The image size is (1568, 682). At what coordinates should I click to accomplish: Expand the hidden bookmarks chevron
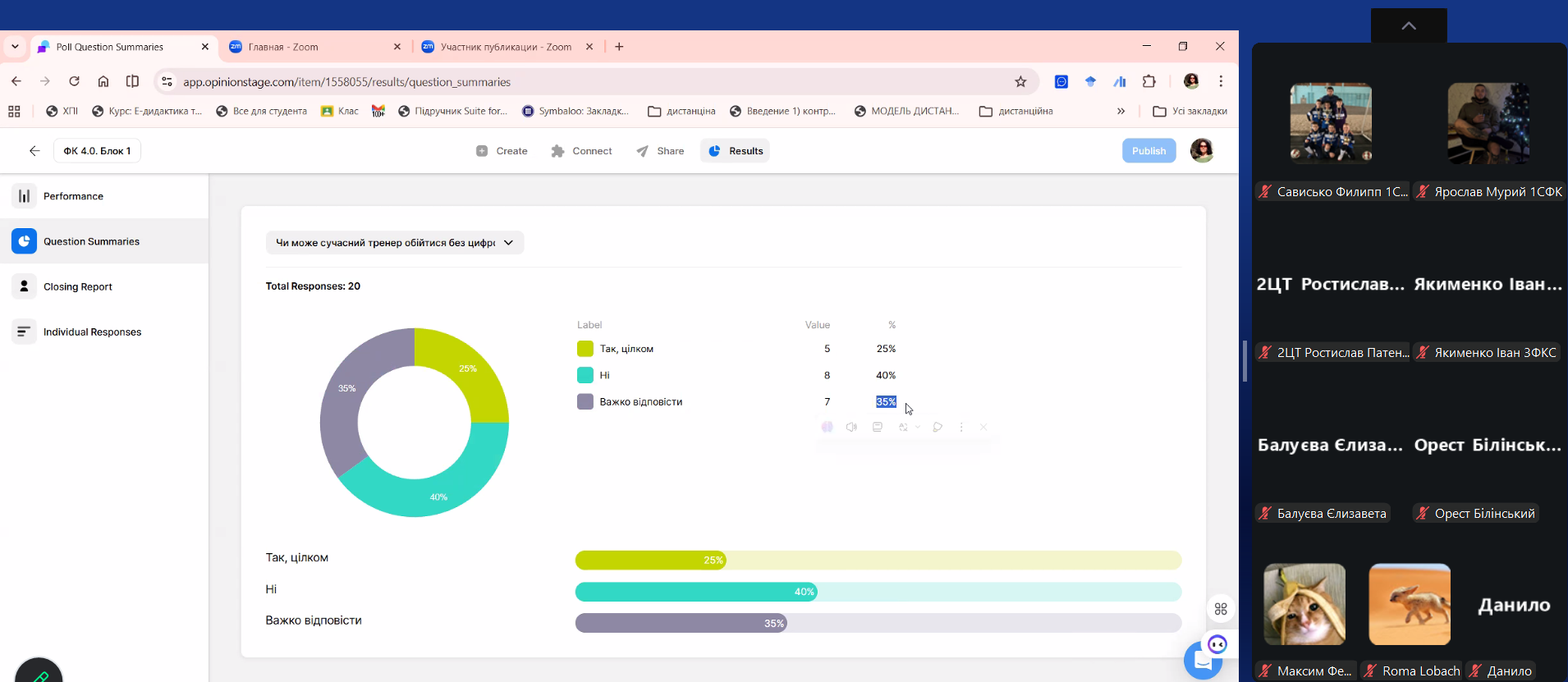pos(1121,111)
